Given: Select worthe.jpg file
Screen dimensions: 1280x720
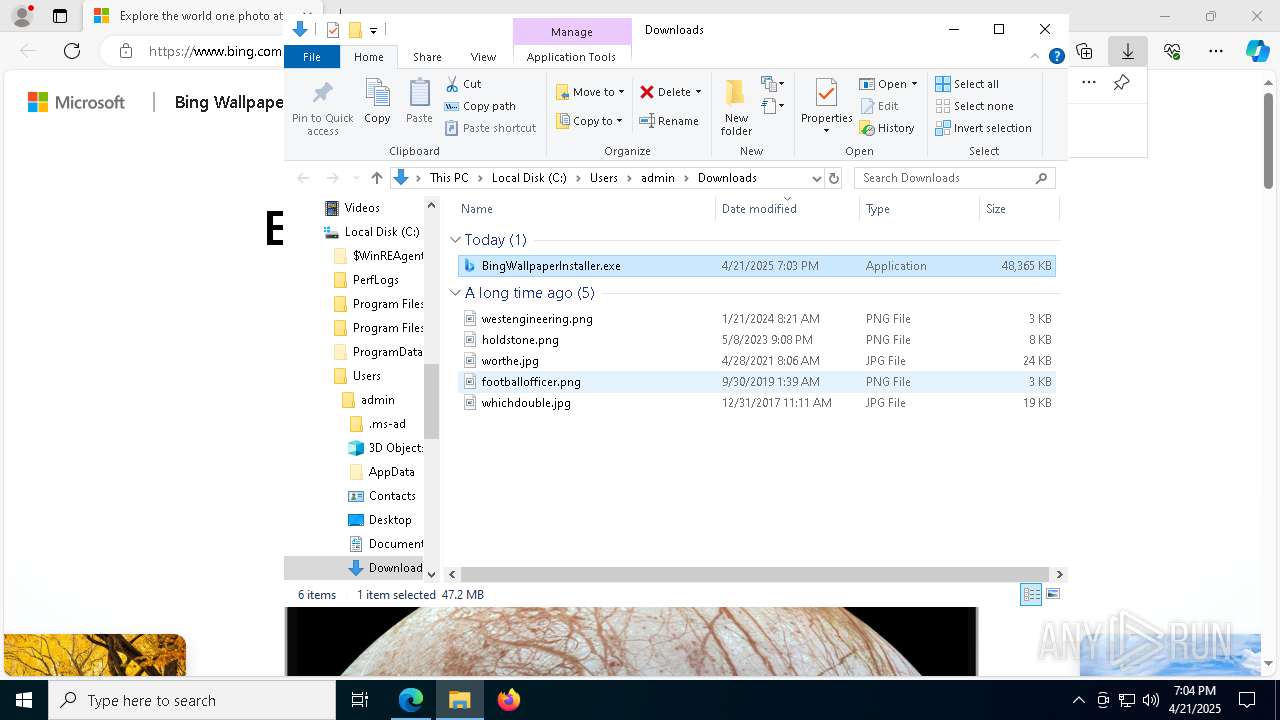Looking at the screenshot, I should coord(756,361).
